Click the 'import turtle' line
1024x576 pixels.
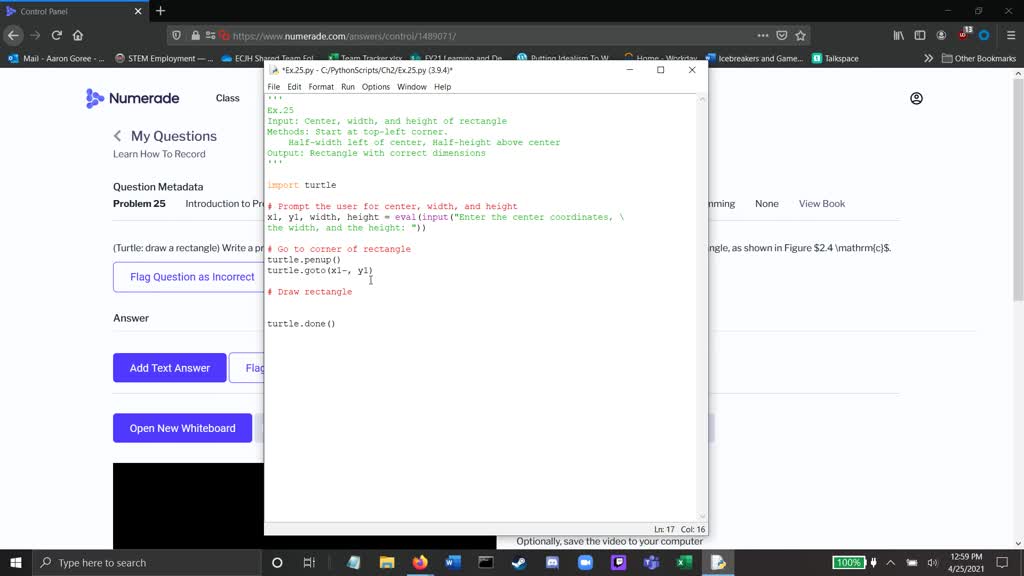(302, 185)
